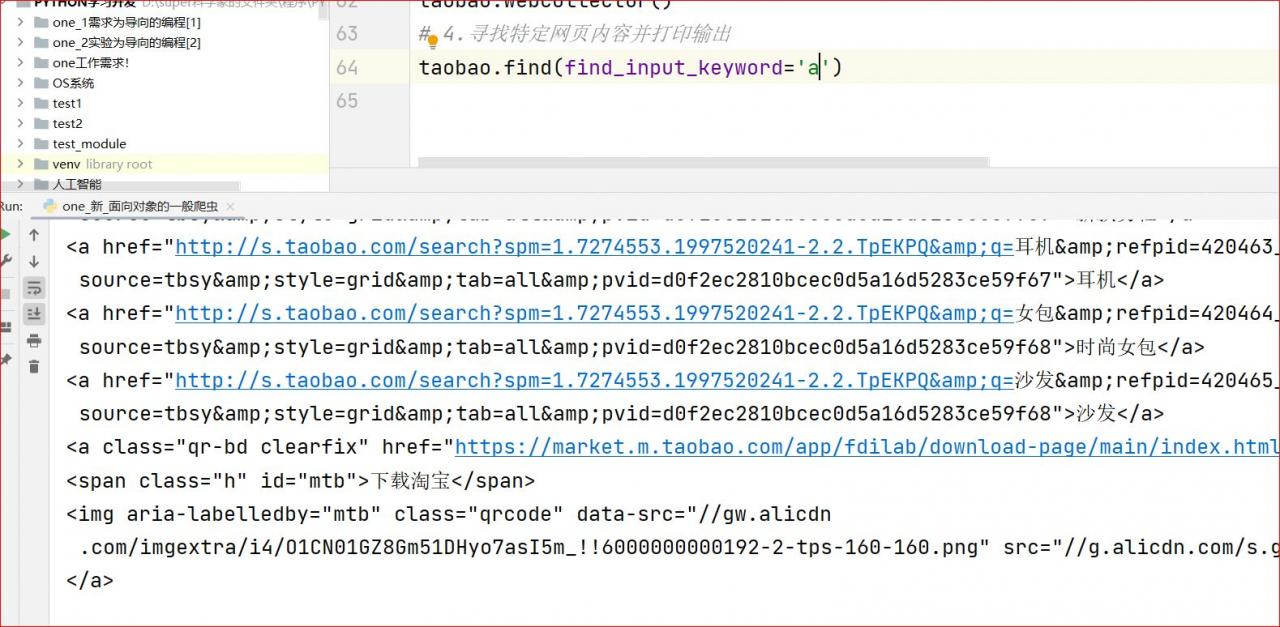The image size is (1280, 627).
Task: Click the 'find_input_keyword' parameter name
Action: [x=673, y=68]
